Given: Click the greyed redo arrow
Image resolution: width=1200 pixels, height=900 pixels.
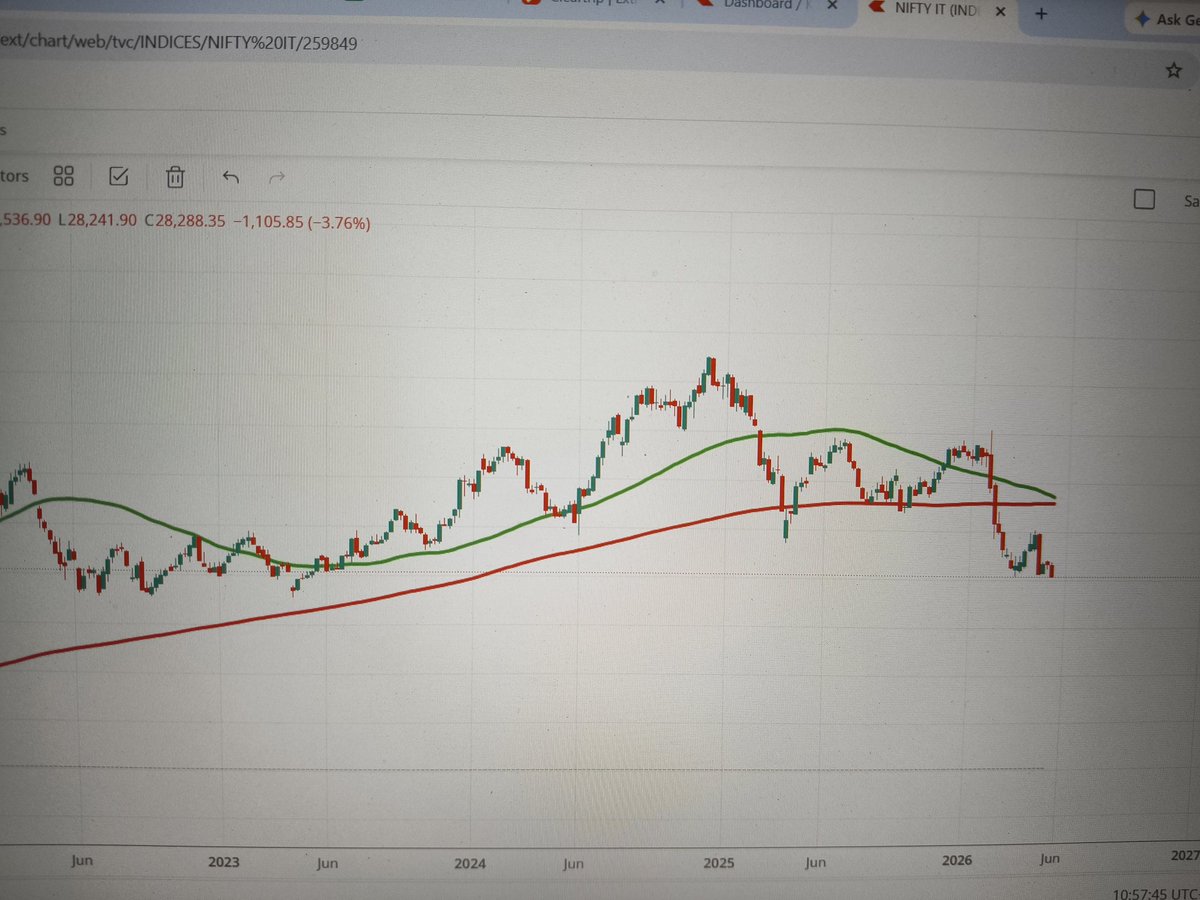Looking at the screenshot, I should click(278, 178).
